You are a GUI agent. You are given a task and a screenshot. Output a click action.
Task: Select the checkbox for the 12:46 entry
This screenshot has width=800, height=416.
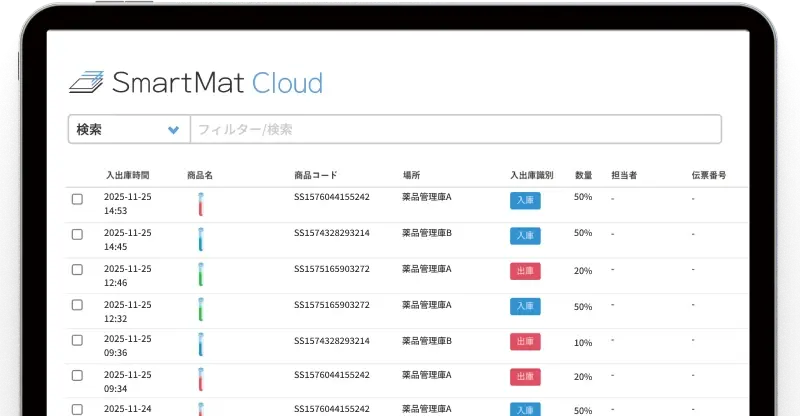coord(77,270)
